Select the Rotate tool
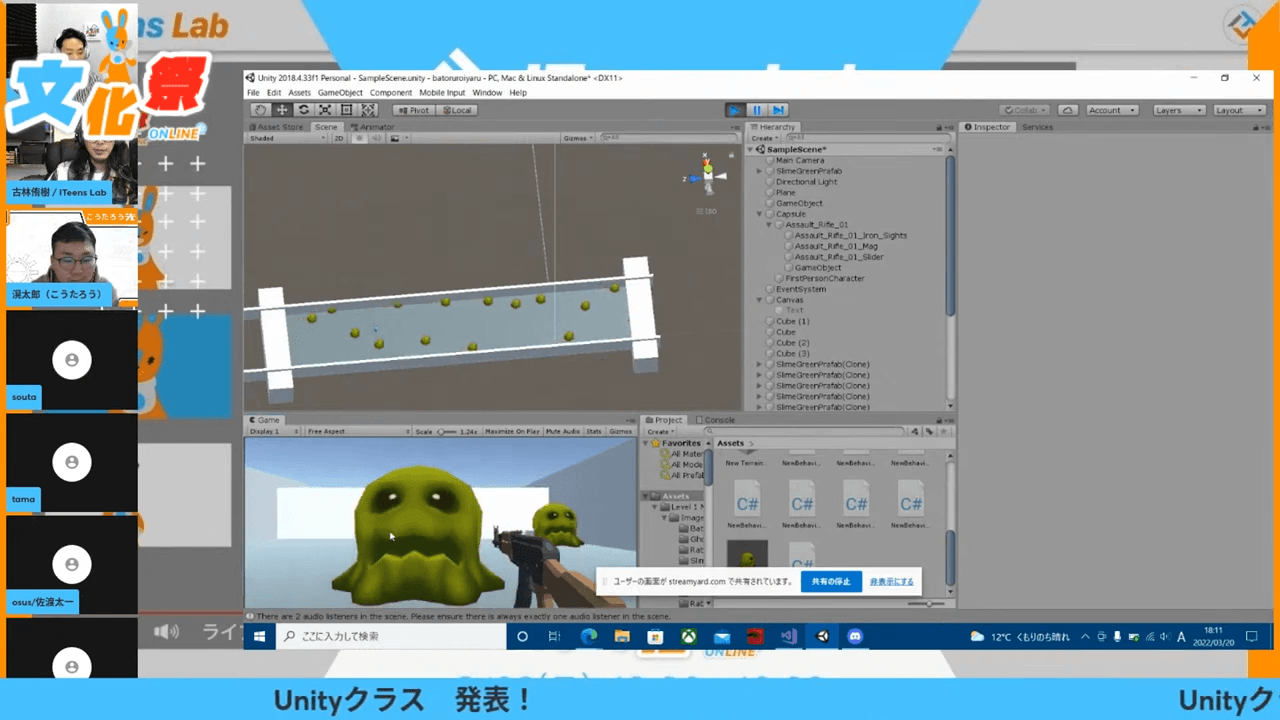 pos(304,110)
